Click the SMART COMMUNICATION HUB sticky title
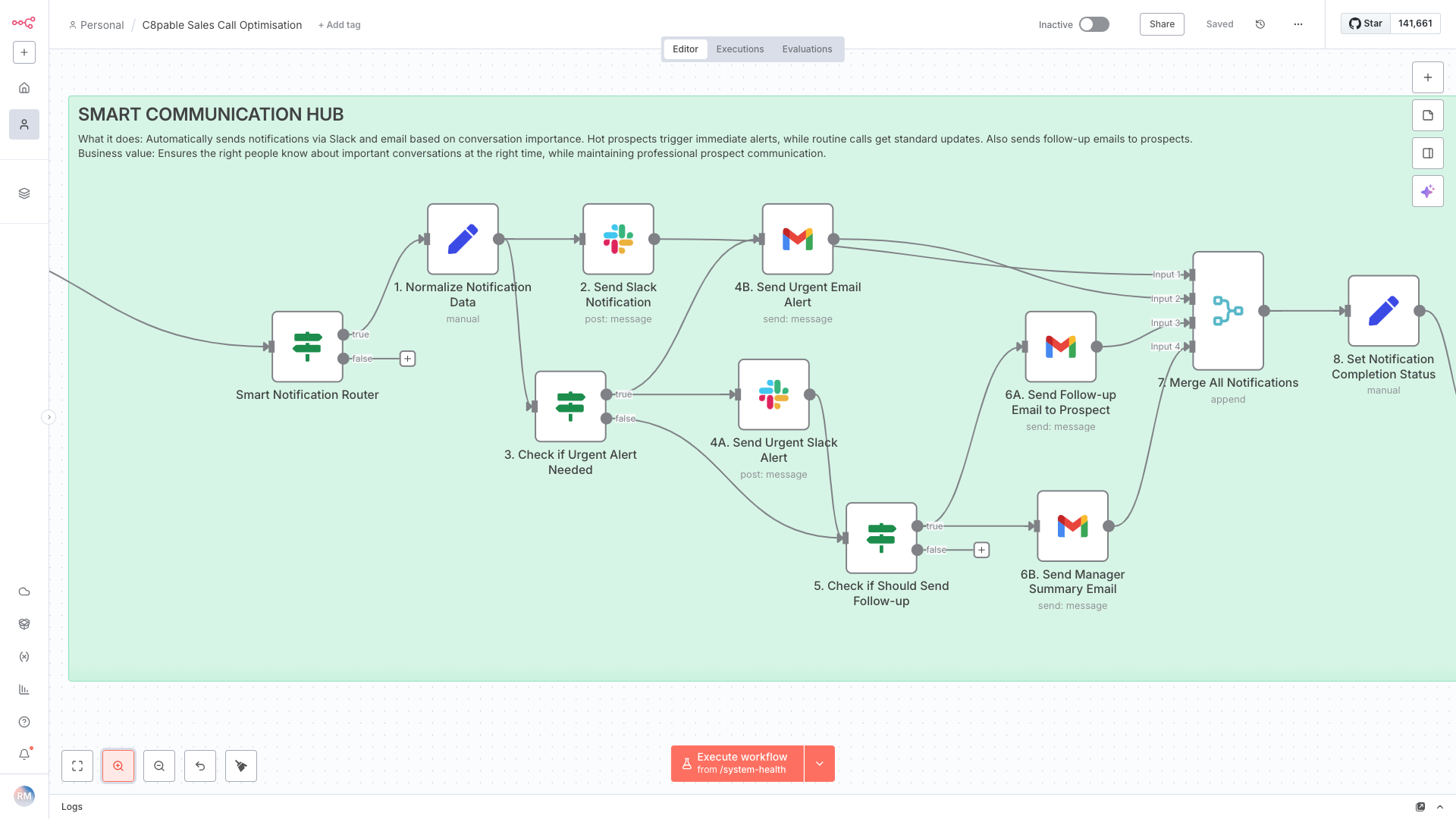 (x=211, y=115)
